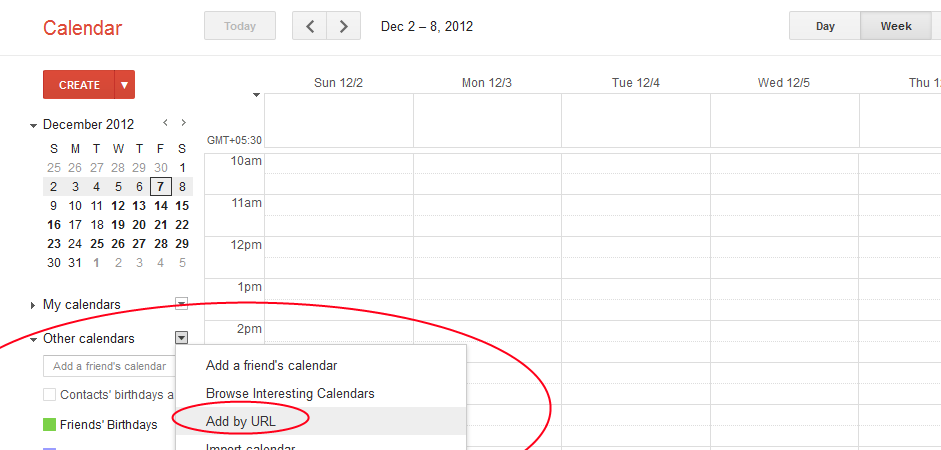Go to previous week with left arrow
The height and width of the screenshot is (450, 941).
pyautogui.click(x=309, y=26)
